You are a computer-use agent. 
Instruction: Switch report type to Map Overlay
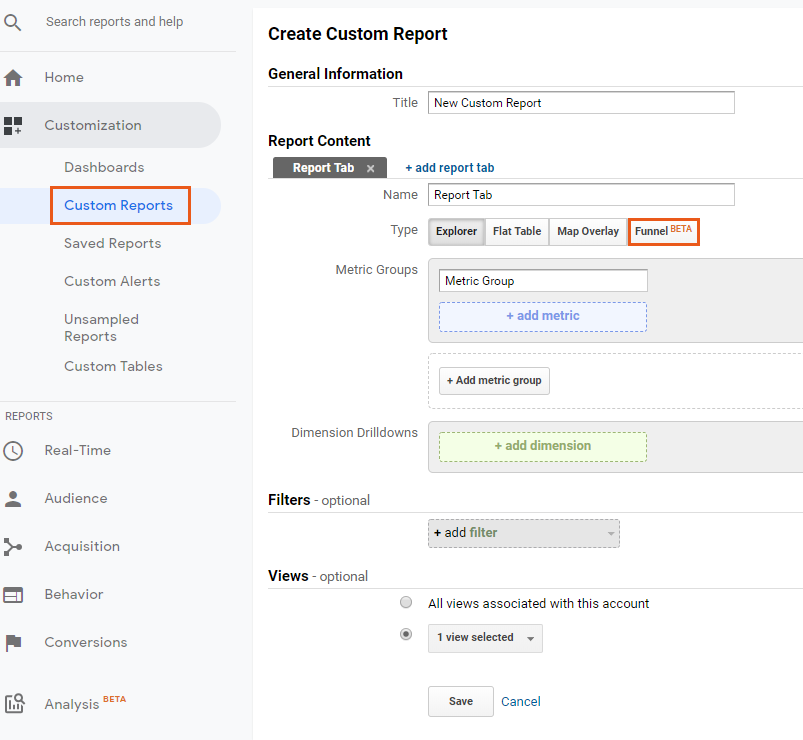click(588, 231)
